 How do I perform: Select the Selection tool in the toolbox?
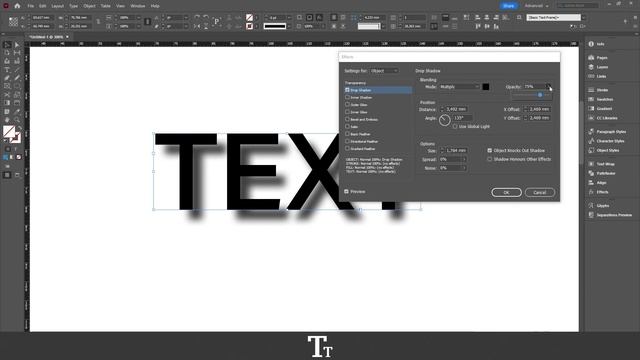point(7,45)
